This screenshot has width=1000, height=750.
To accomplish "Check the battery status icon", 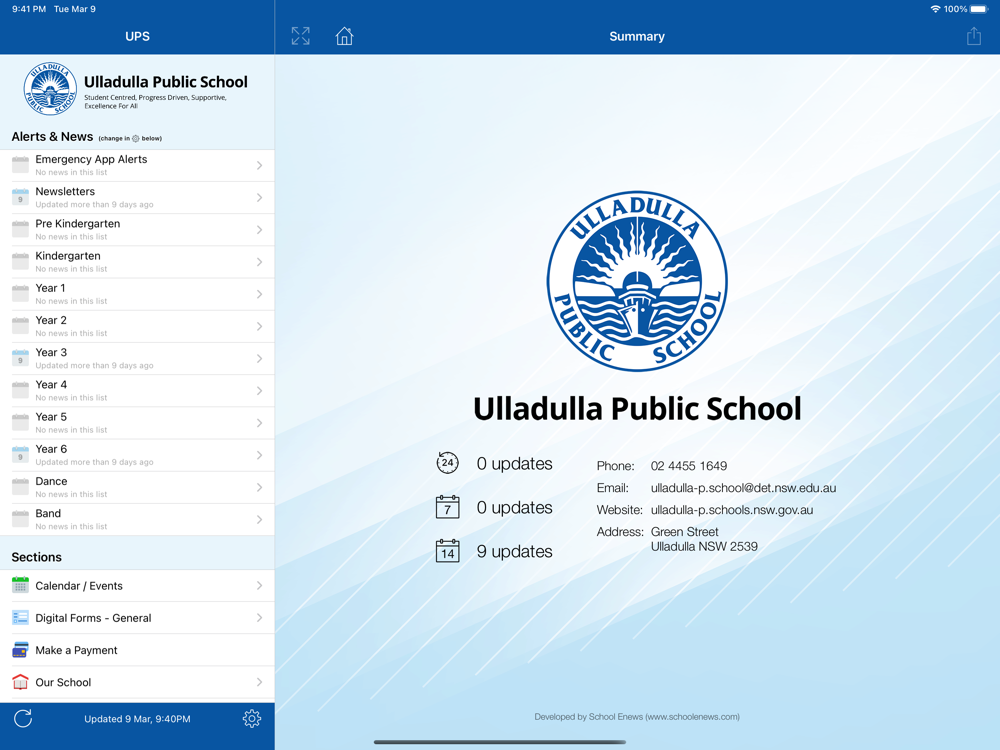I will pyautogui.click(x=979, y=9).
